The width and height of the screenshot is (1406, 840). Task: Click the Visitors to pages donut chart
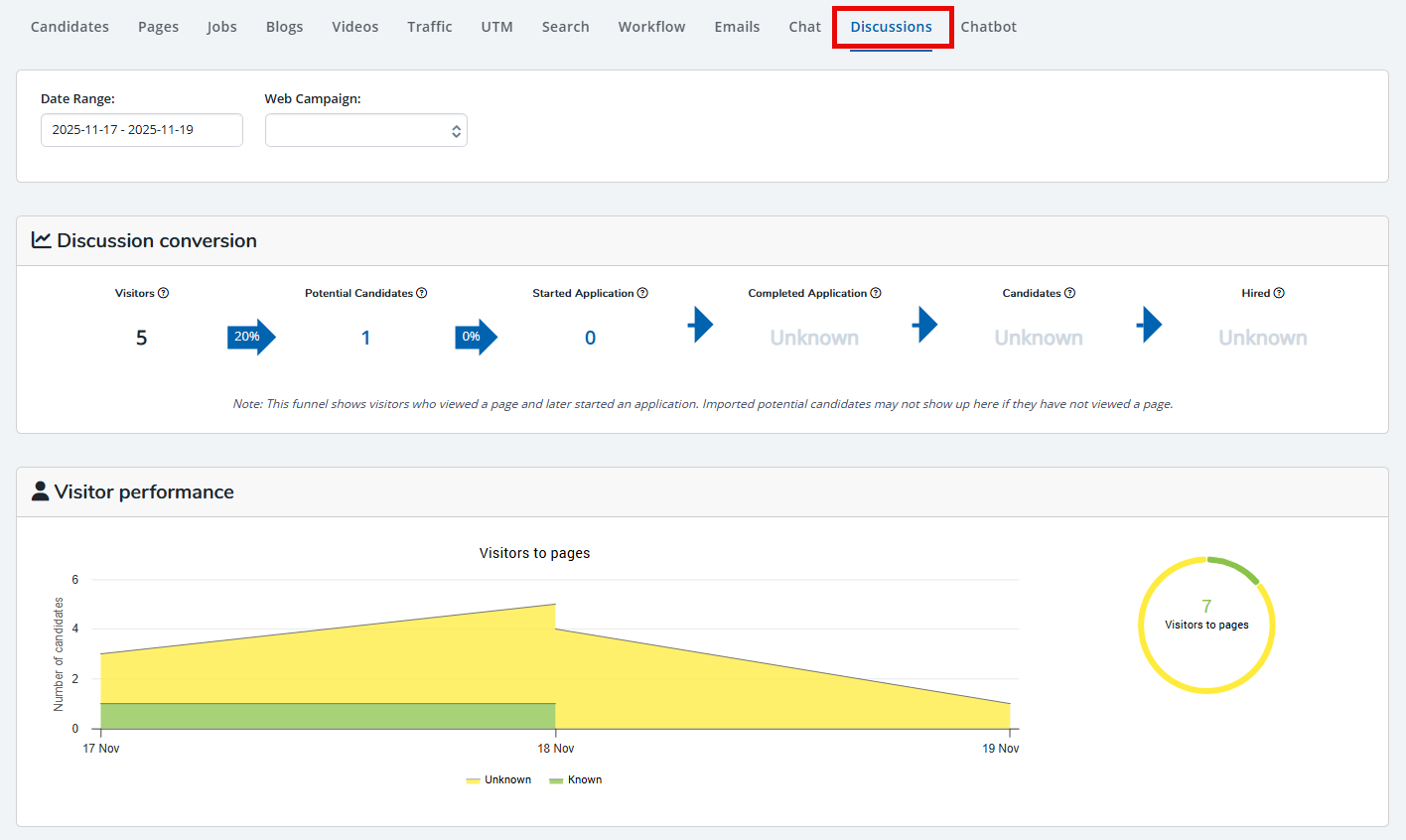[1206, 625]
